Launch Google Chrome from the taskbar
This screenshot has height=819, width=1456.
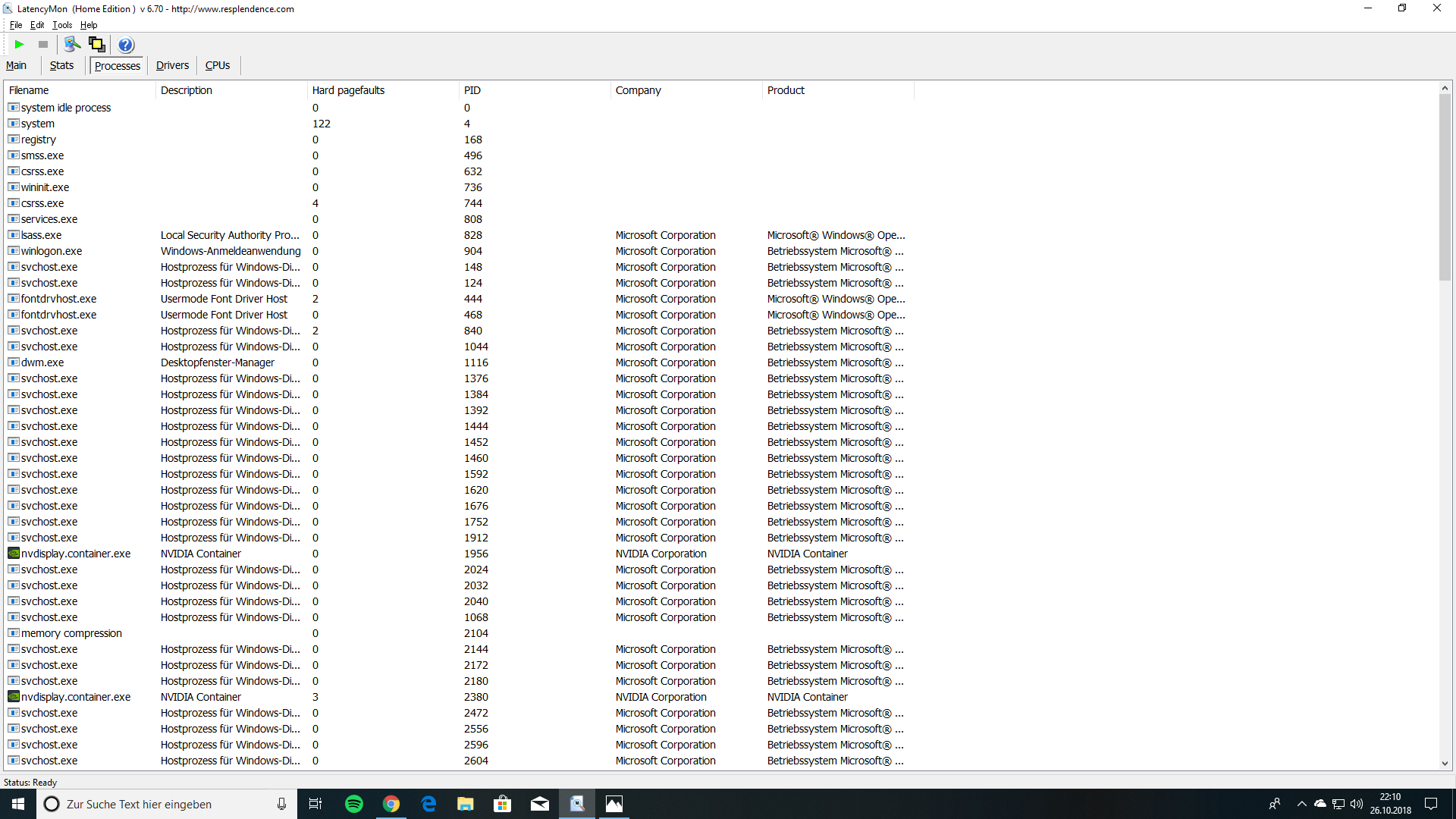pos(391,804)
